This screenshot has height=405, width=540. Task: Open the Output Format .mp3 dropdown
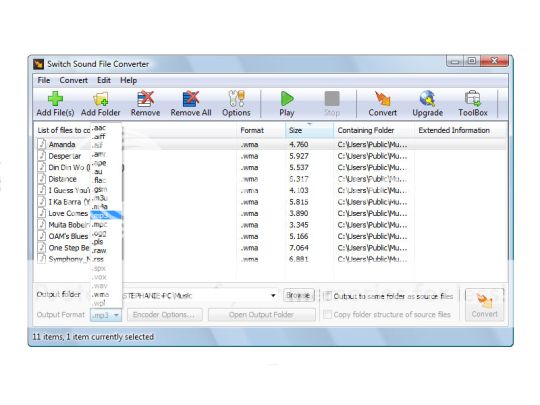pyautogui.click(x=106, y=315)
